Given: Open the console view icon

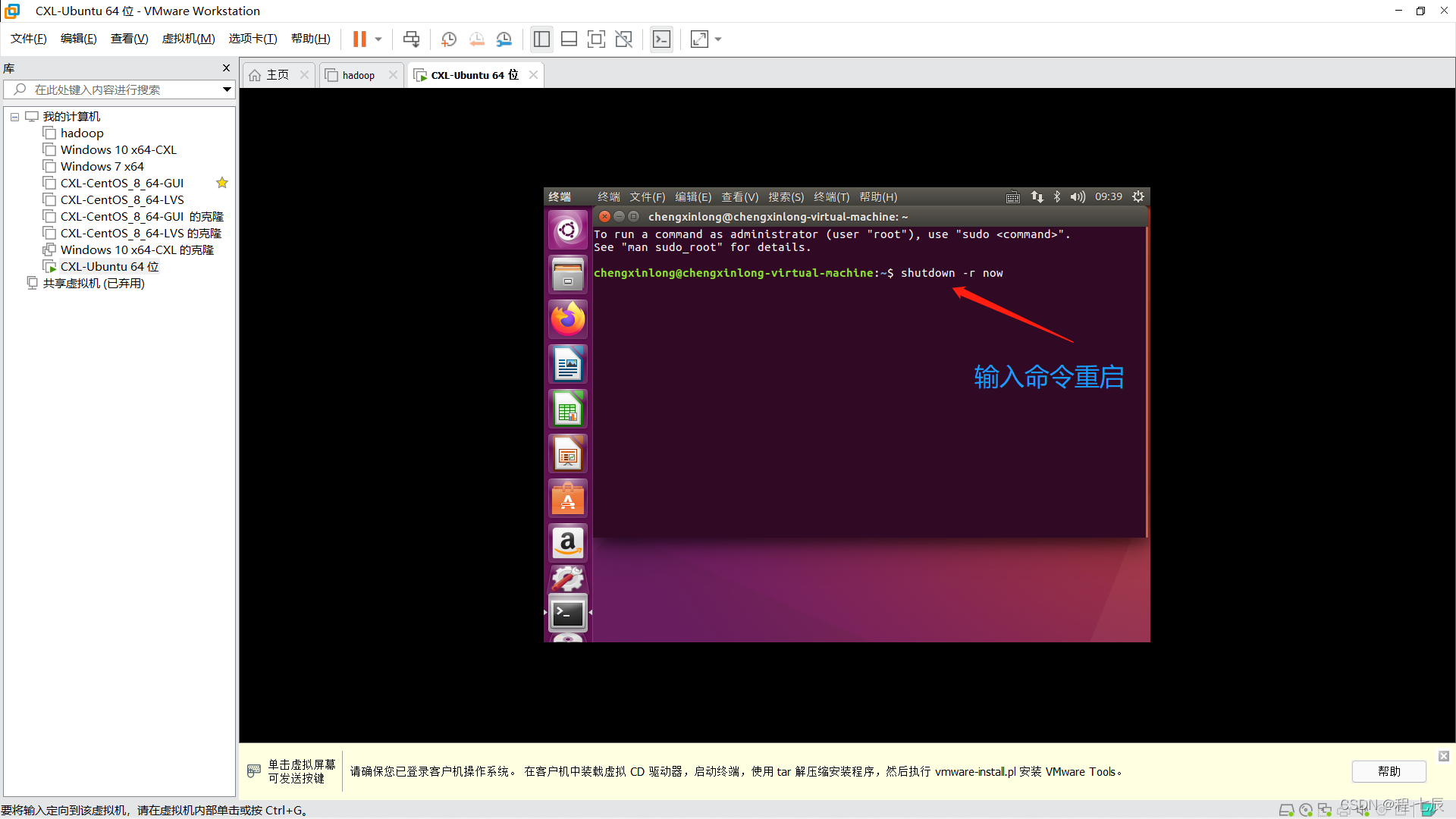Looking at the screenshot, I should [661, 39].
